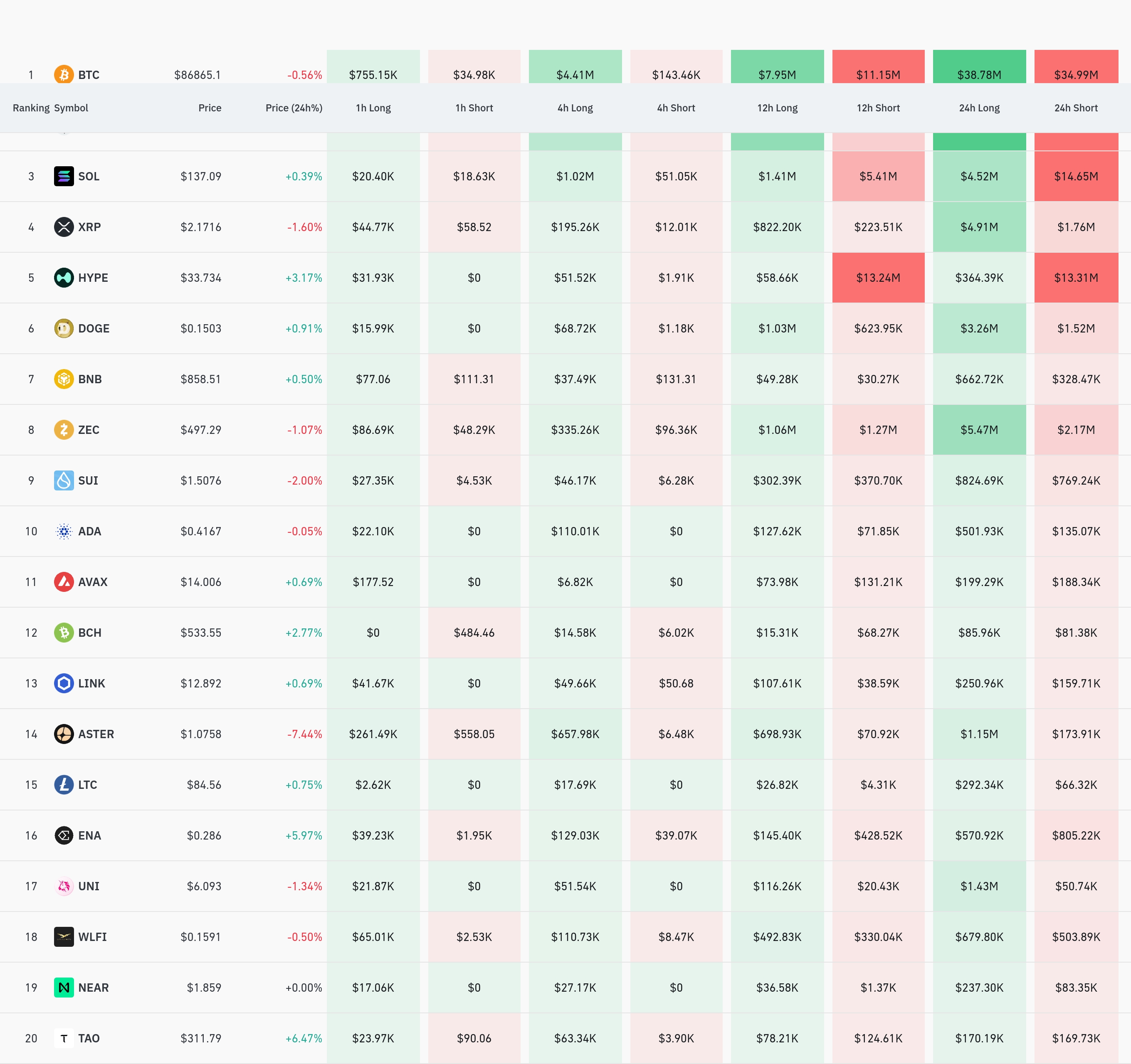Image resolution: width=1131 pixels, height=1064 pixels.
Task: Sort by 1h Long column header
Action: pyautogui.click(x=373, y=108)
